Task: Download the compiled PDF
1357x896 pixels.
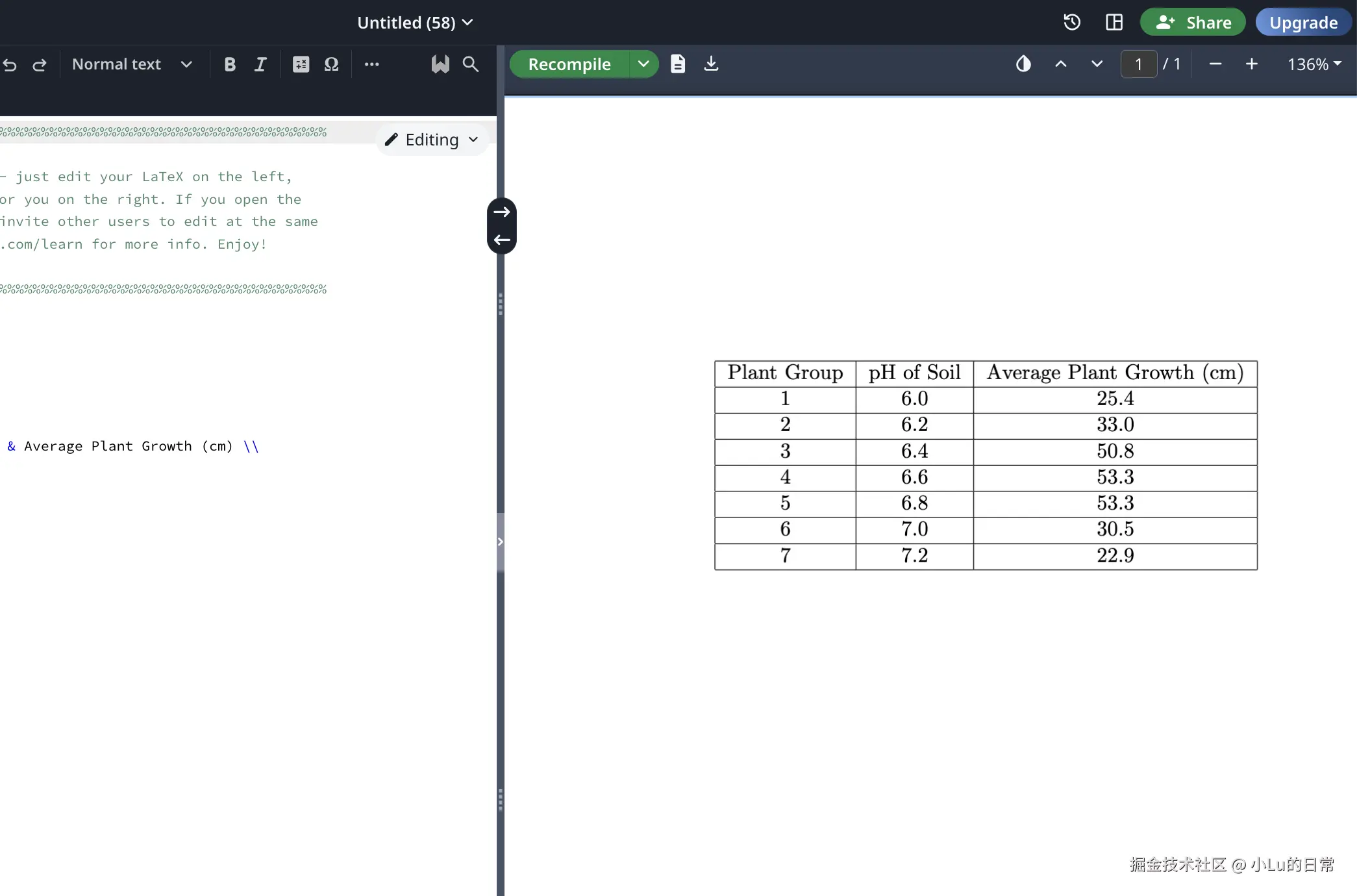Action: click(711, 64)
